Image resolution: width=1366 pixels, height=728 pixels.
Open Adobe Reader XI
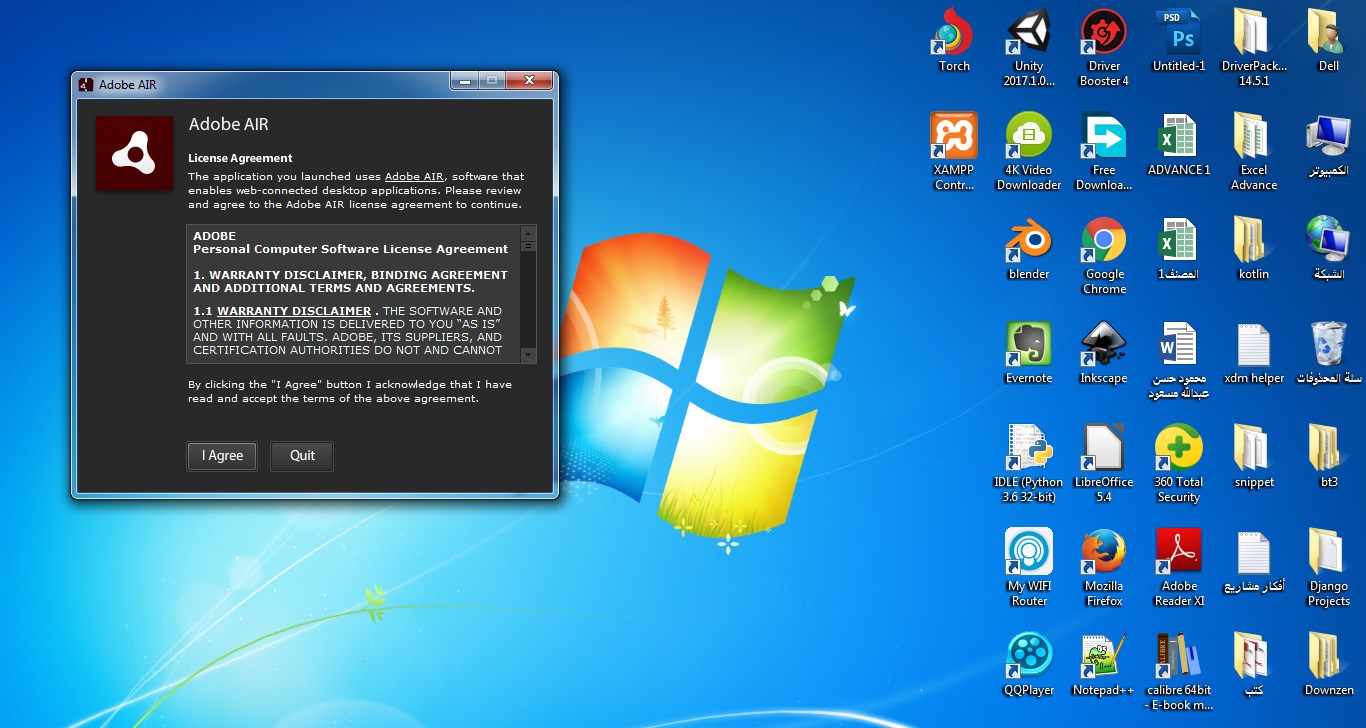tap(1178, 551)
